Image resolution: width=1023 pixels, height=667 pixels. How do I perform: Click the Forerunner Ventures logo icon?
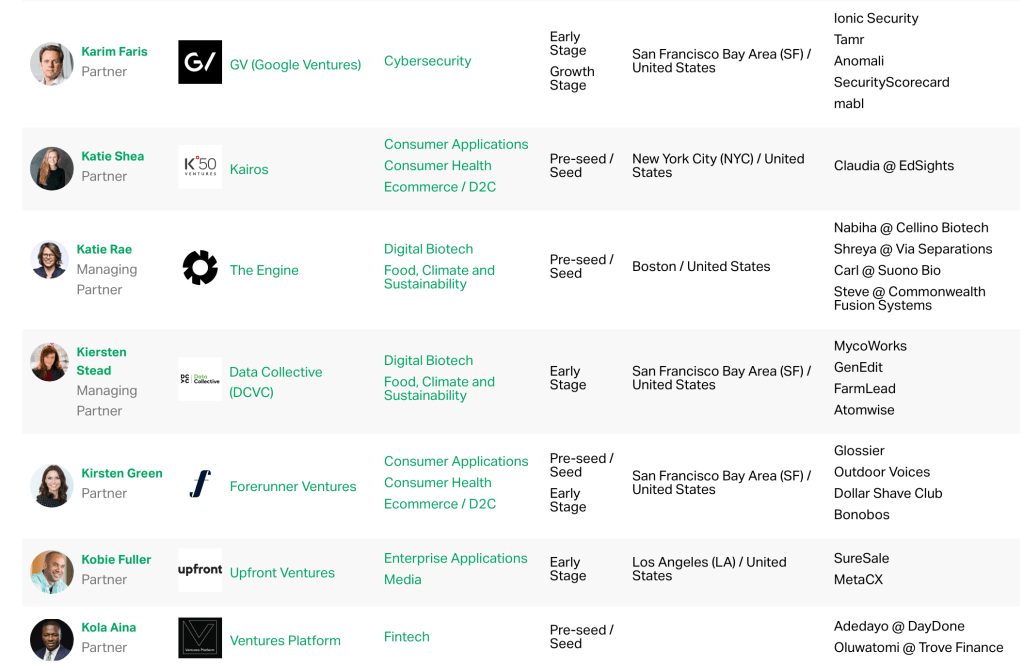click(x=200, y=485)
